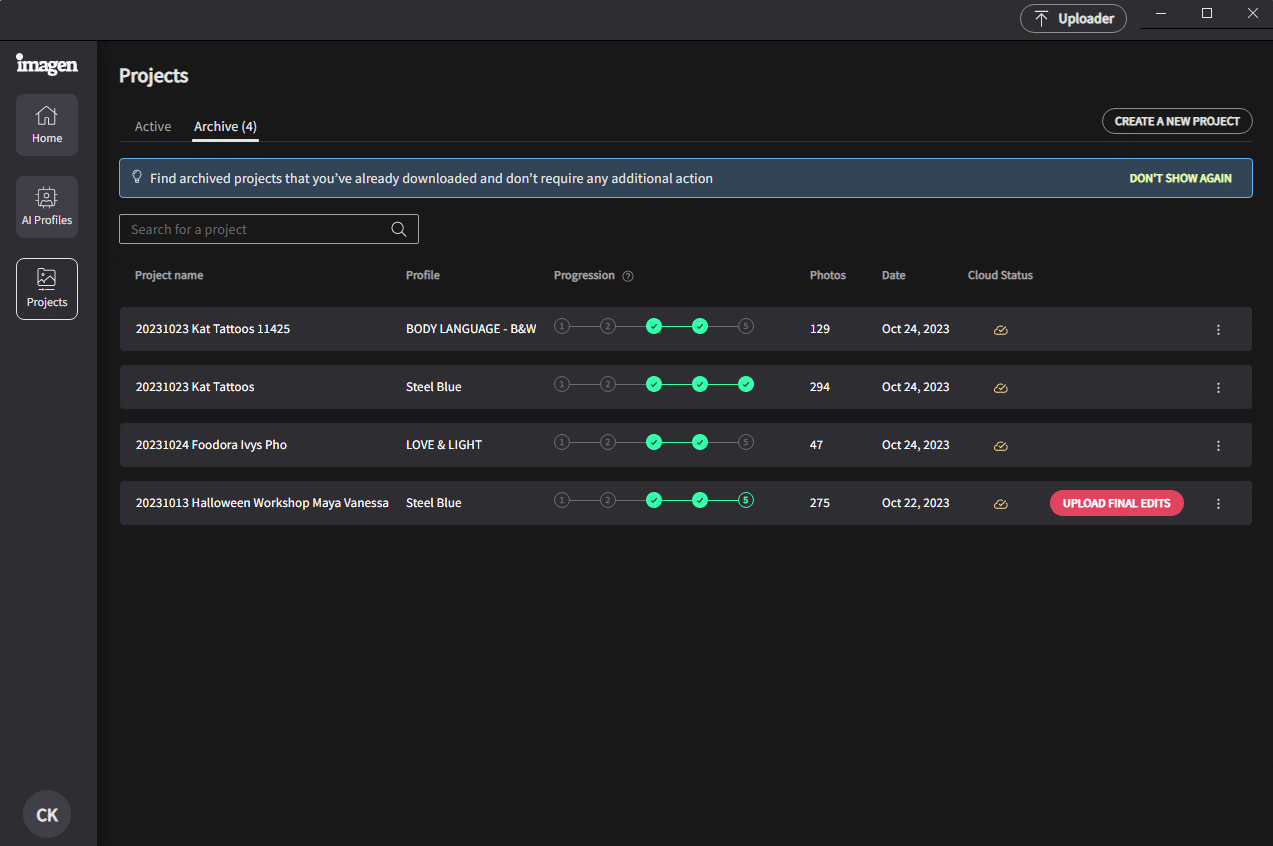This screenshot has height=846, width=1273.
Task: Click the Progression help question-mark icon
Action: [x=628, y=276]
